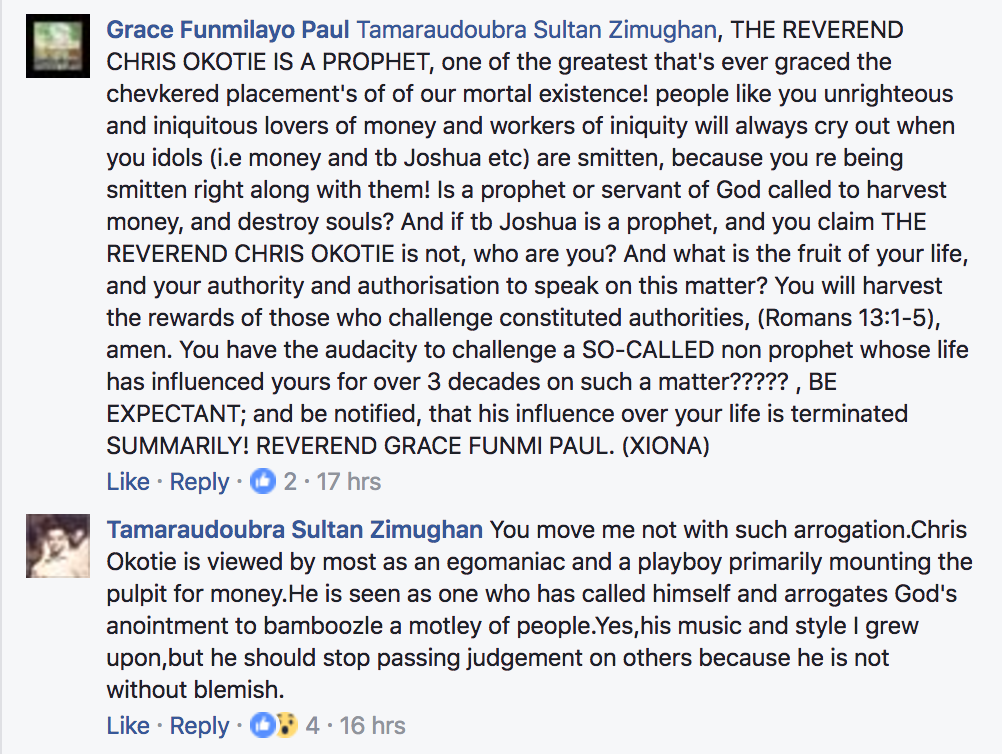Open Grace Funmilayo Paul's profile via name

228,30
